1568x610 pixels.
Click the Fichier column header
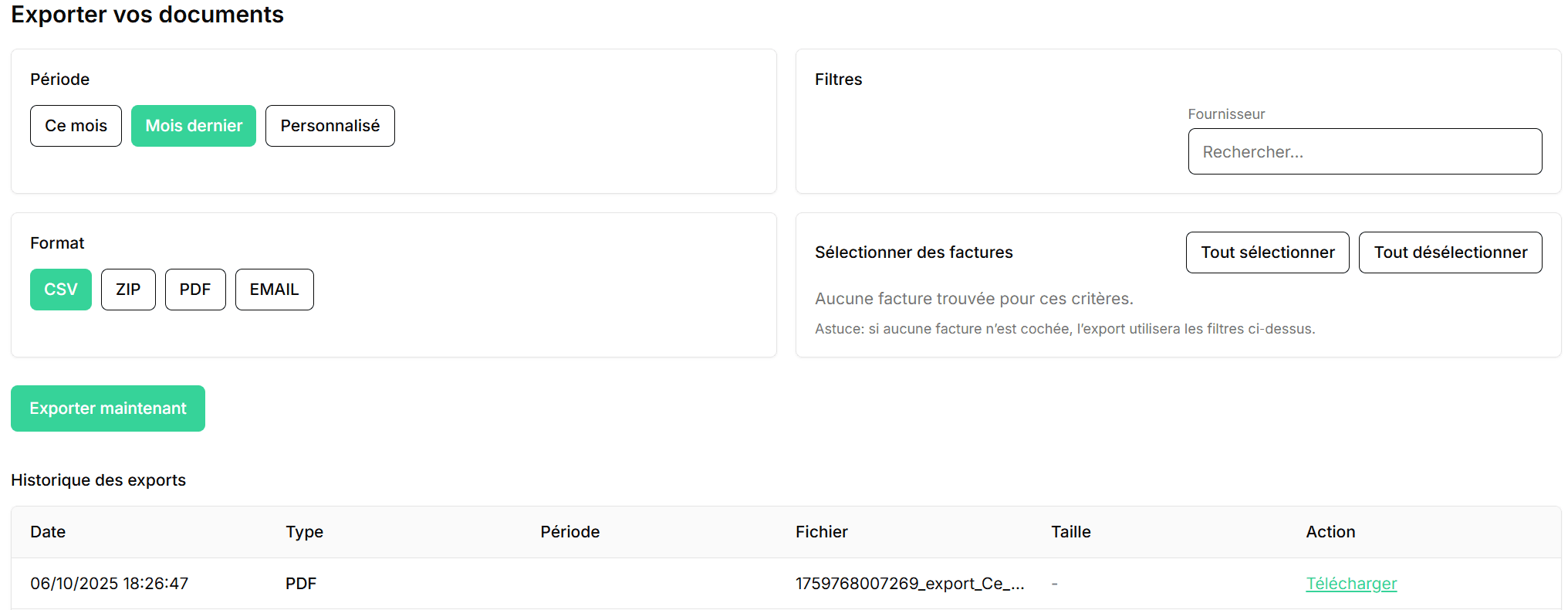coord(822,532)
